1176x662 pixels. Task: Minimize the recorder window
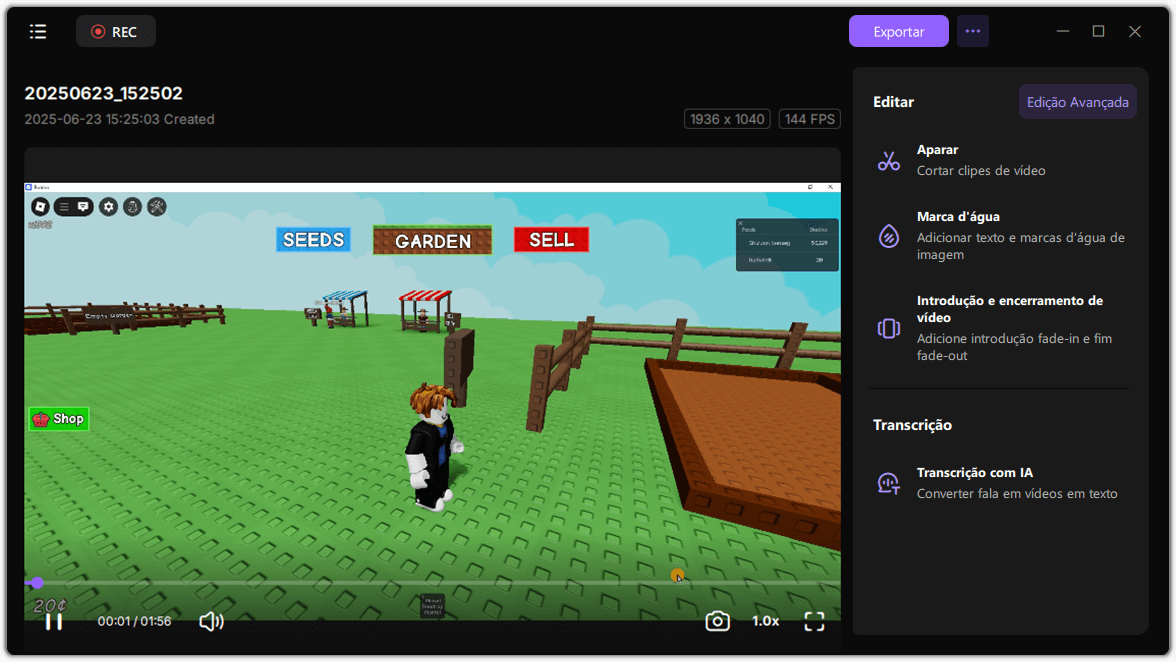[x=1063, y=31]
